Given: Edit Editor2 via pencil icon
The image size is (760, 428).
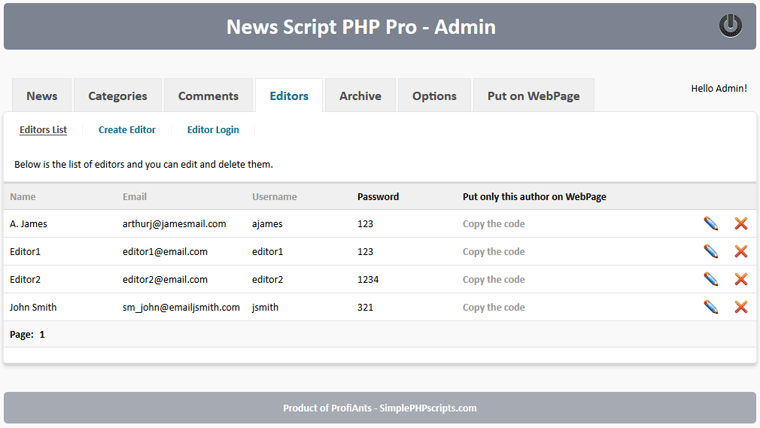Looking at the screenshot, I should click(x=711, y=279).
